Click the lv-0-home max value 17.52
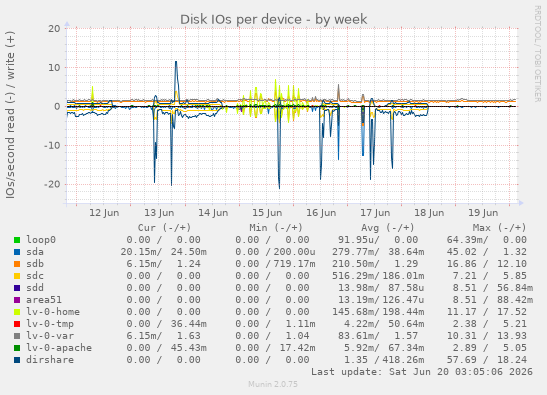Screen dimensions: 547x395 pos(511,312)
